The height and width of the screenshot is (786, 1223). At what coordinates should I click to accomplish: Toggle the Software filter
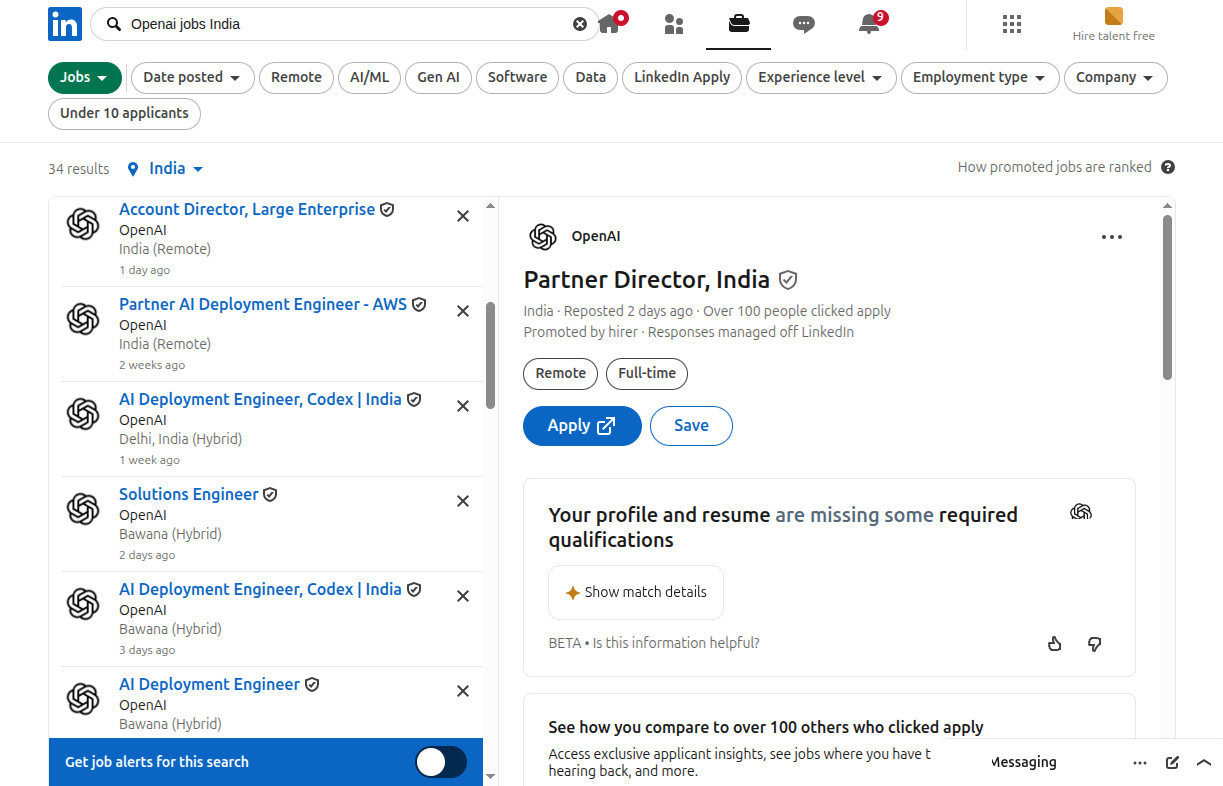pos(517,77)
